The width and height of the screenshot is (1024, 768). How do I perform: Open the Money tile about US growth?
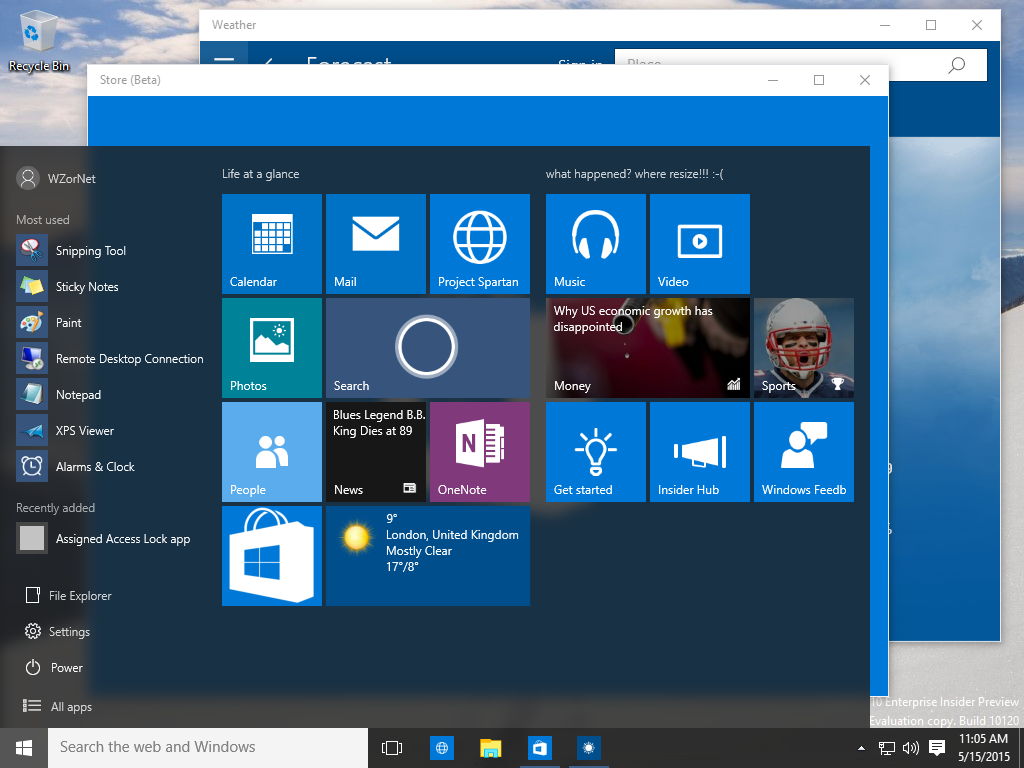648,347
